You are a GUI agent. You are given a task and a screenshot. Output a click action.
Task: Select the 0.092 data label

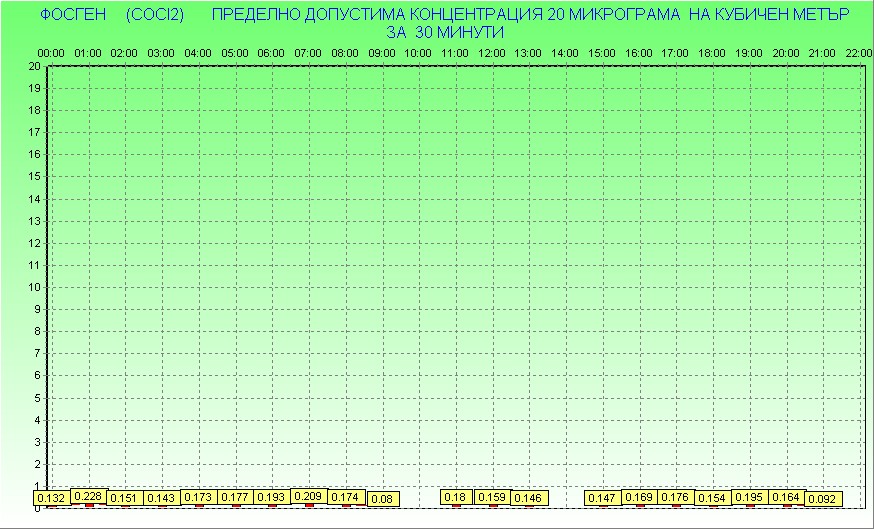tap(823, 499)
